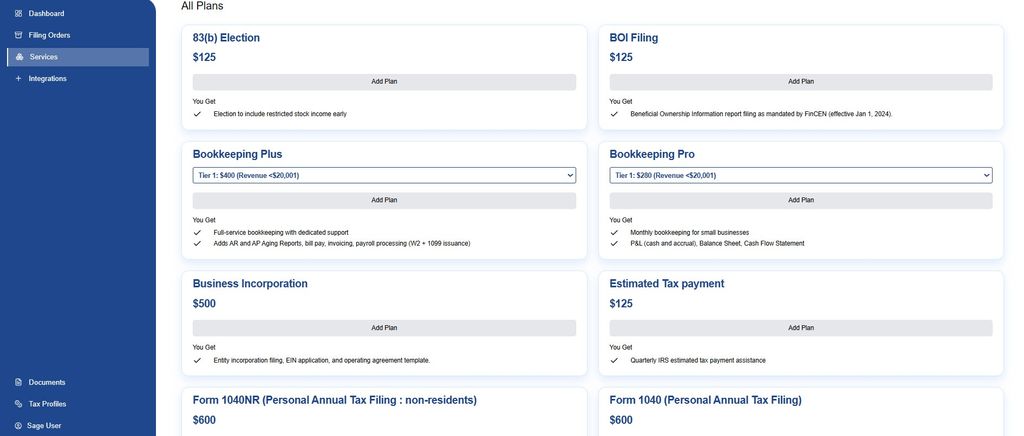Add the Estimated Tax payment plan
The width and height of the screenshot is (1024, 436).
pos(801,328)
